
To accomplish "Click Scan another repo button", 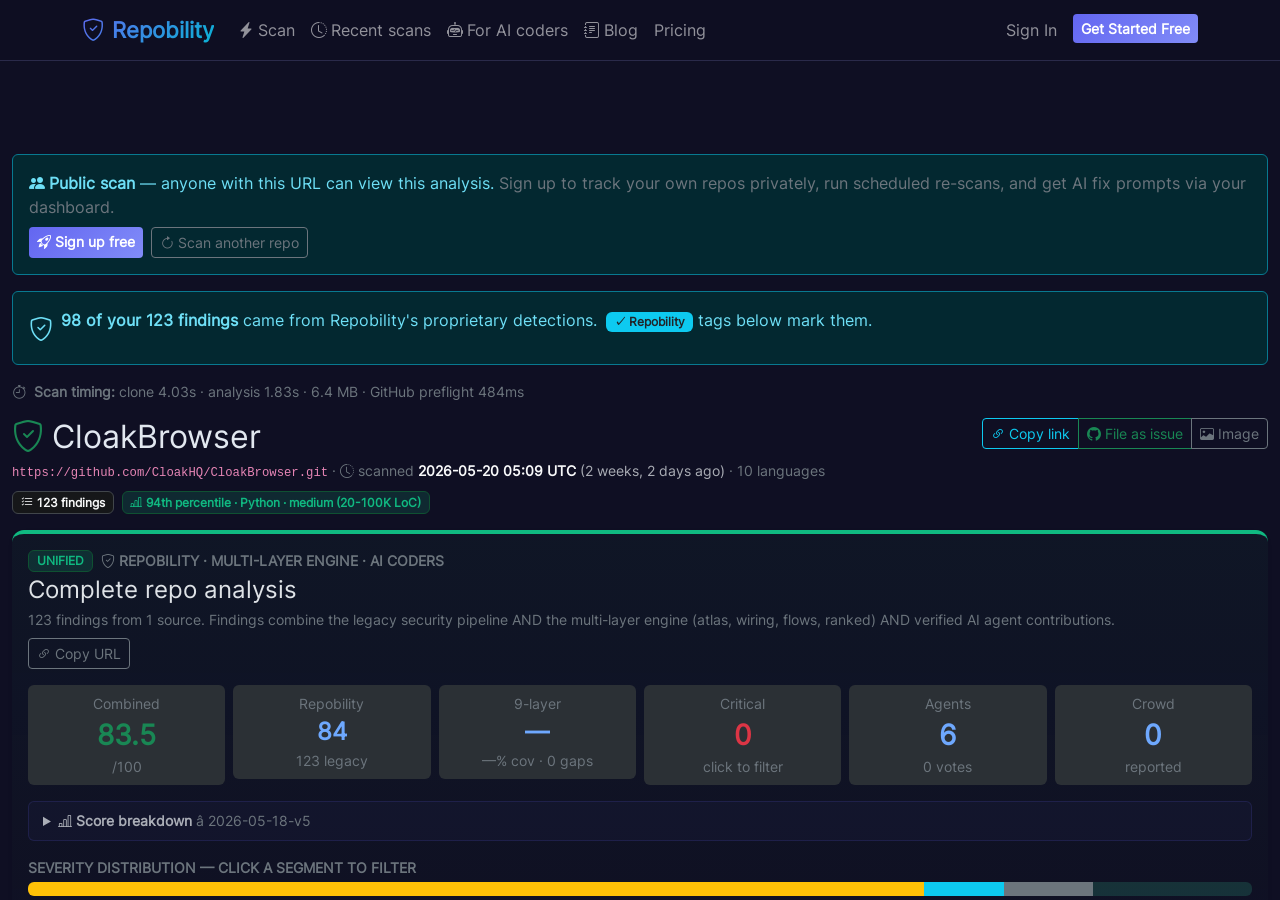I will (229, 242).
